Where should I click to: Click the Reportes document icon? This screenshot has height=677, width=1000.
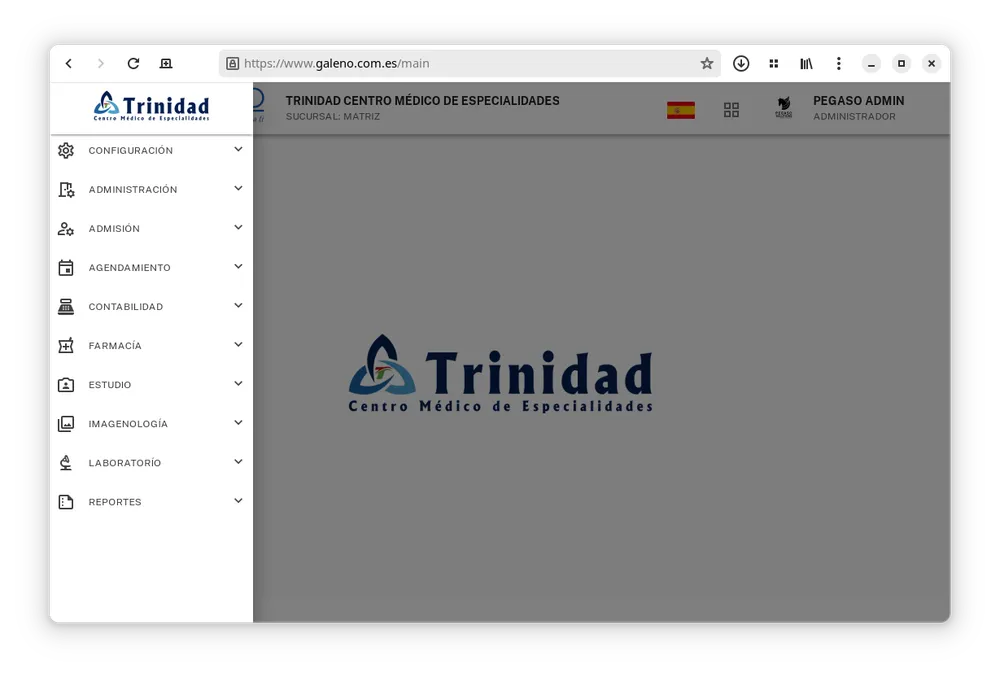pyautogui.click(x=66, y=502)
